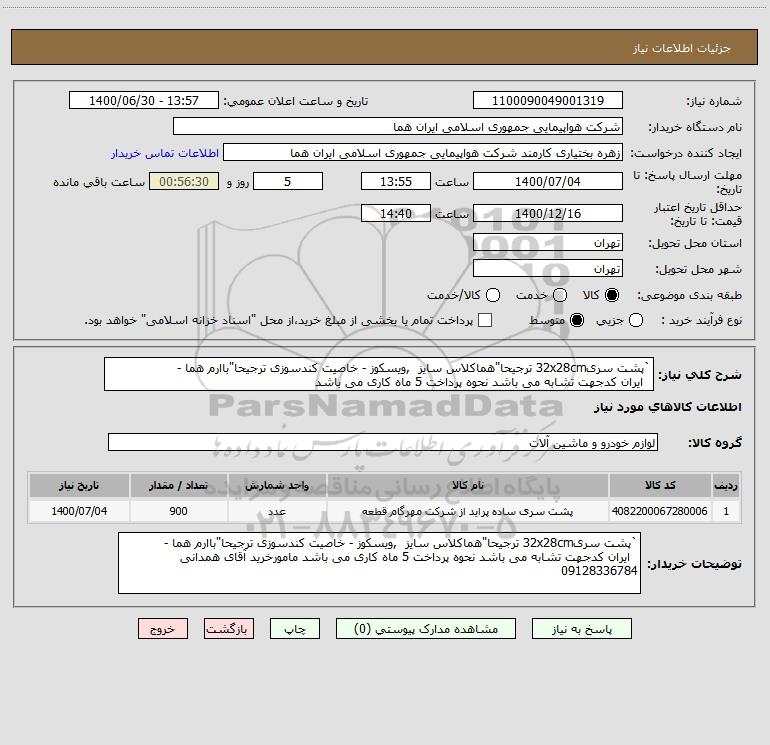Image resolution: width=770 pixels, height=745 pixels.
Task: Click the delivery province field تهران
Action: click(x=548, y=243)
